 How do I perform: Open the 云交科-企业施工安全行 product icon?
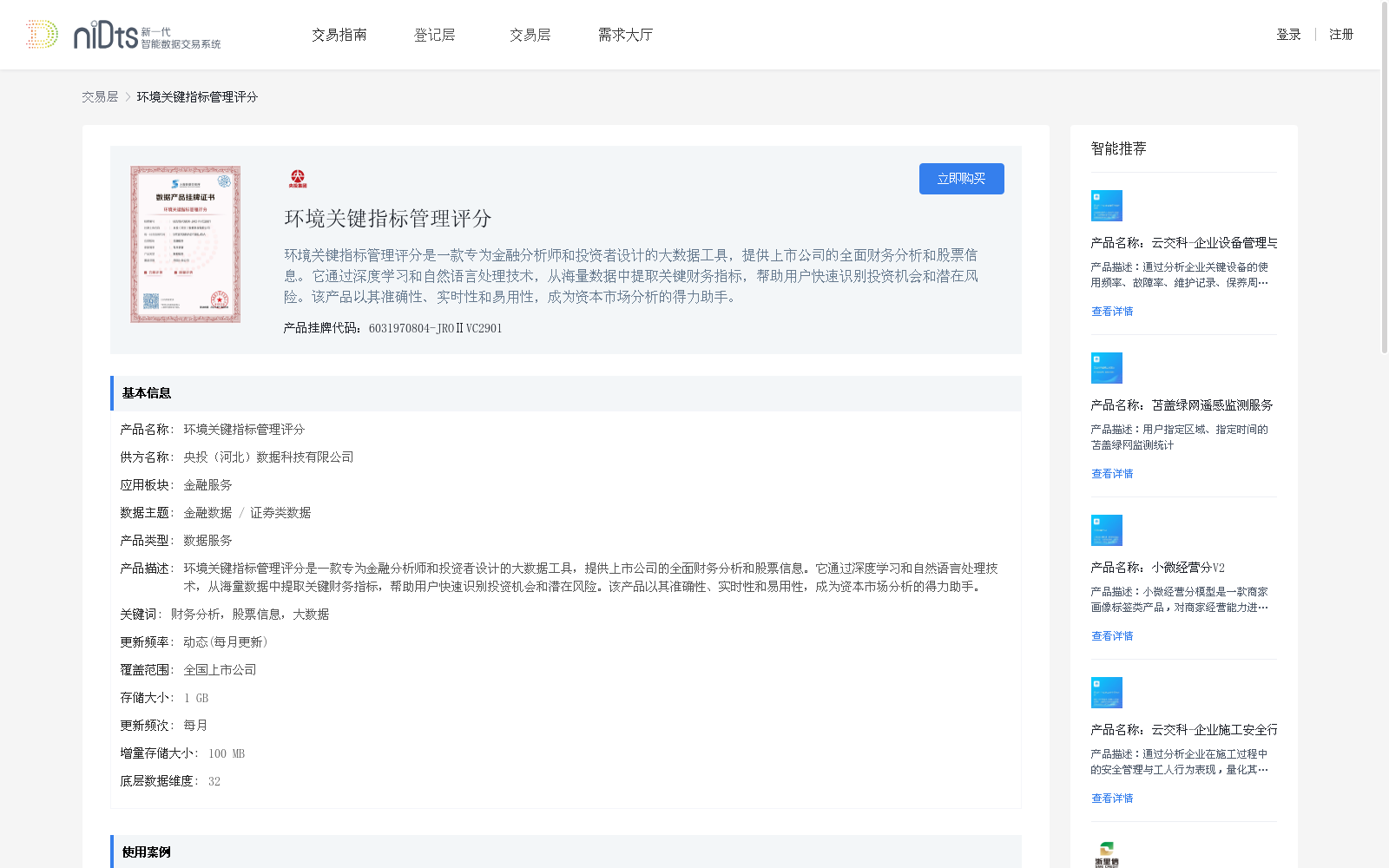[x=1107, y=693]
